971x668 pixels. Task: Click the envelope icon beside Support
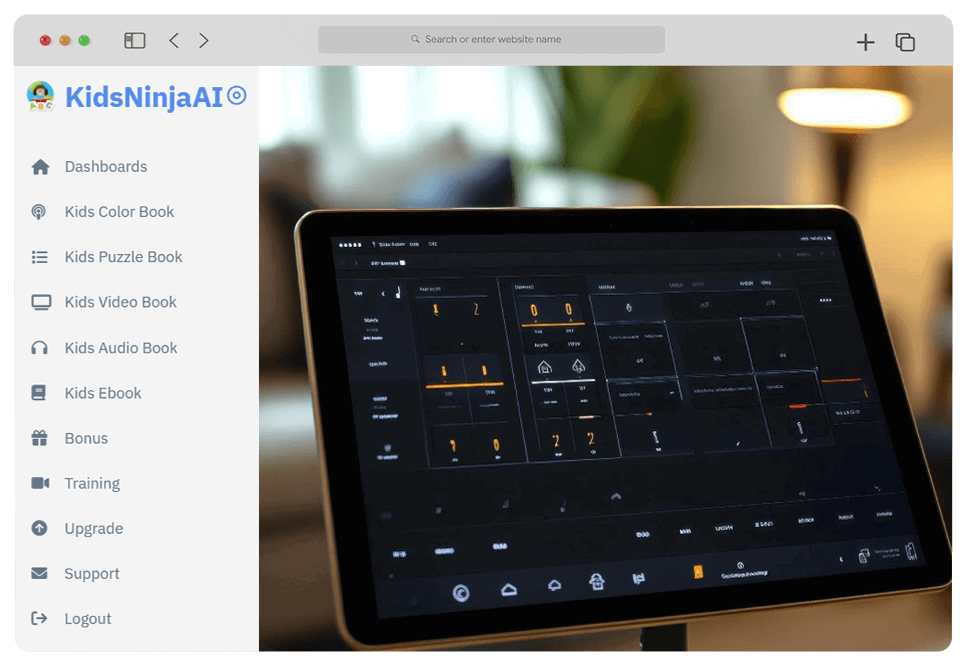[x=40, y=573]
